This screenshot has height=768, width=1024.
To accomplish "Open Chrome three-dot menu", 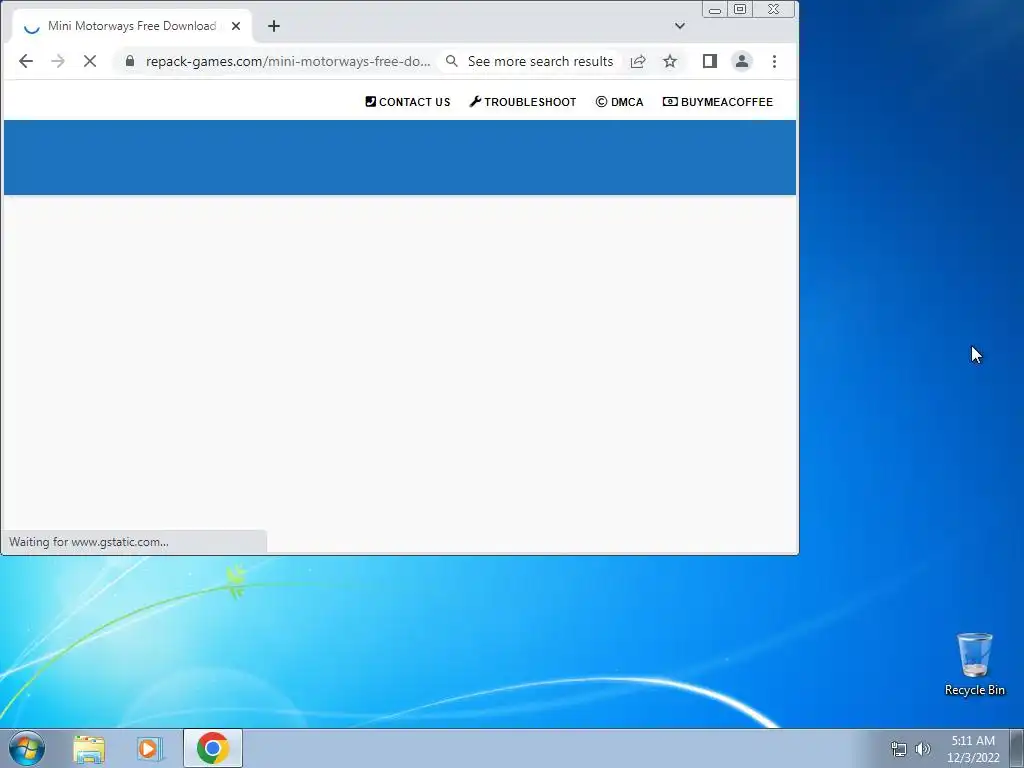I will pos(774,61).
